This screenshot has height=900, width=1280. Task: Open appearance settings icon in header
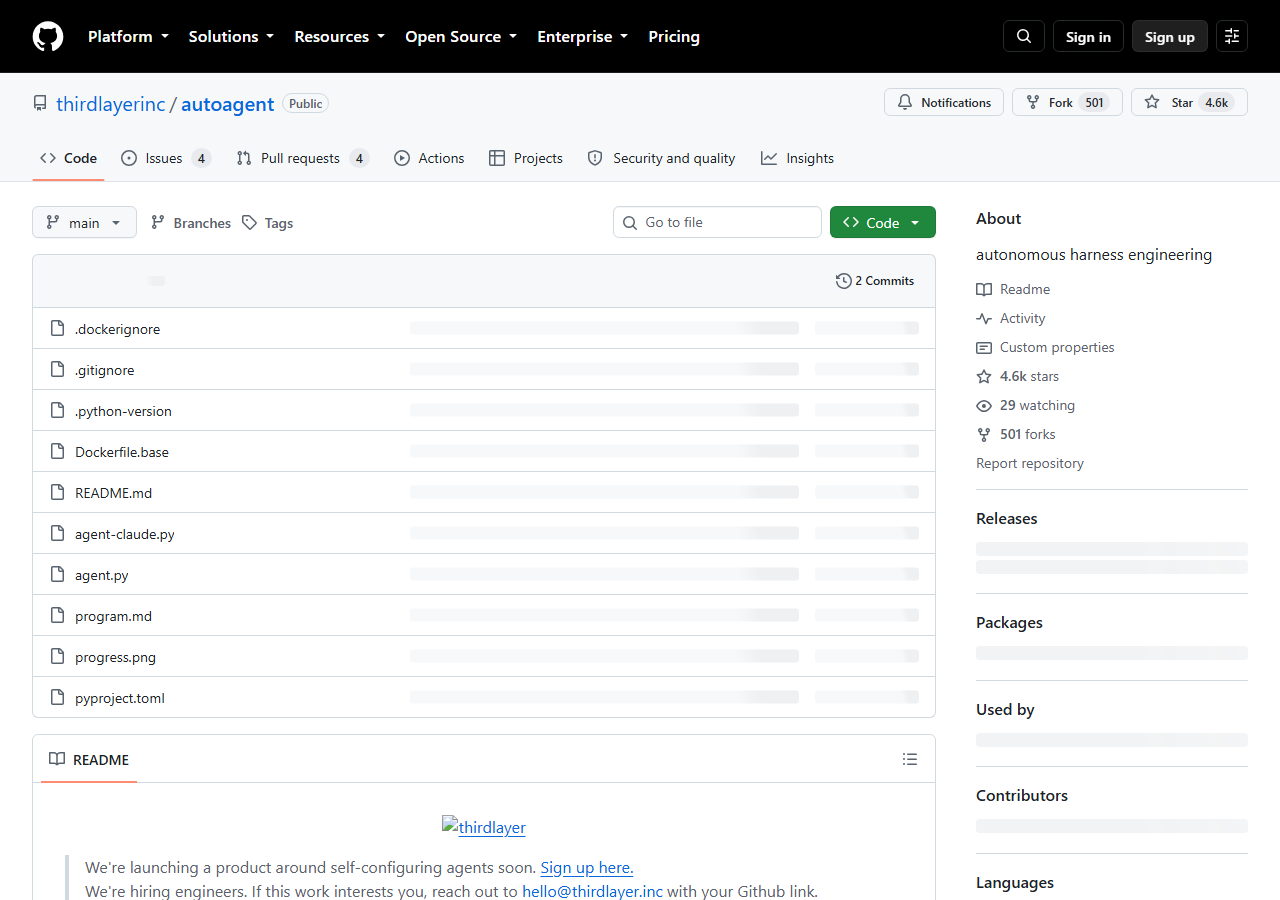(x=1232, y=37)
